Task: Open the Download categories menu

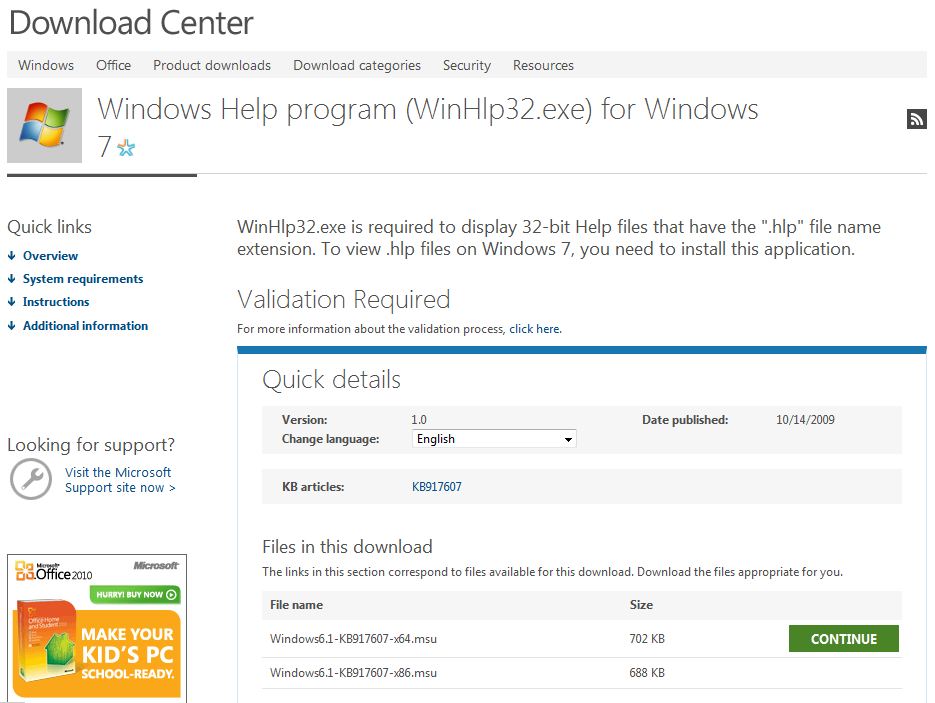Action: [x=357, y=65]
